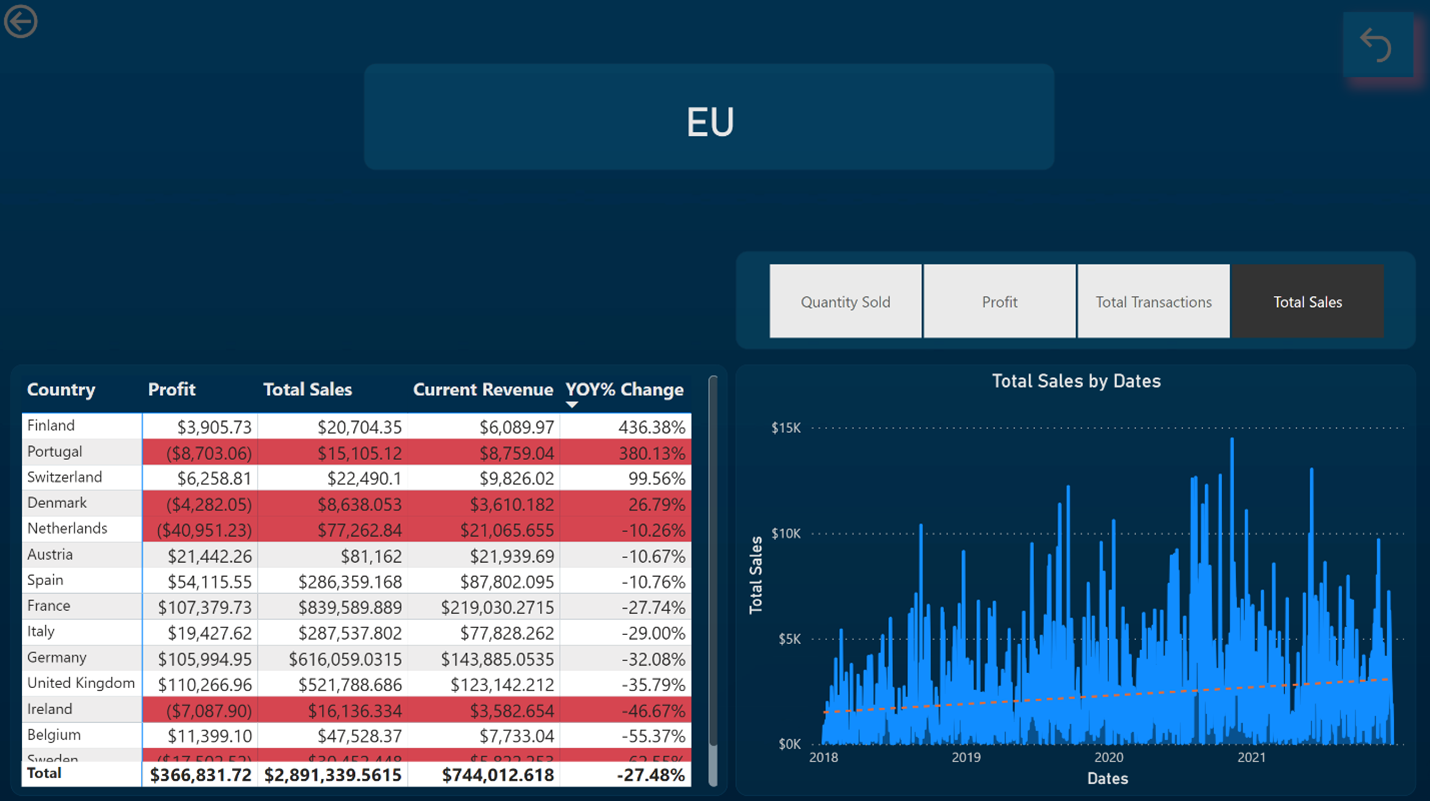Click the Total Sales column header
The height and width of the screenshot is (801, 1430).
307,390
